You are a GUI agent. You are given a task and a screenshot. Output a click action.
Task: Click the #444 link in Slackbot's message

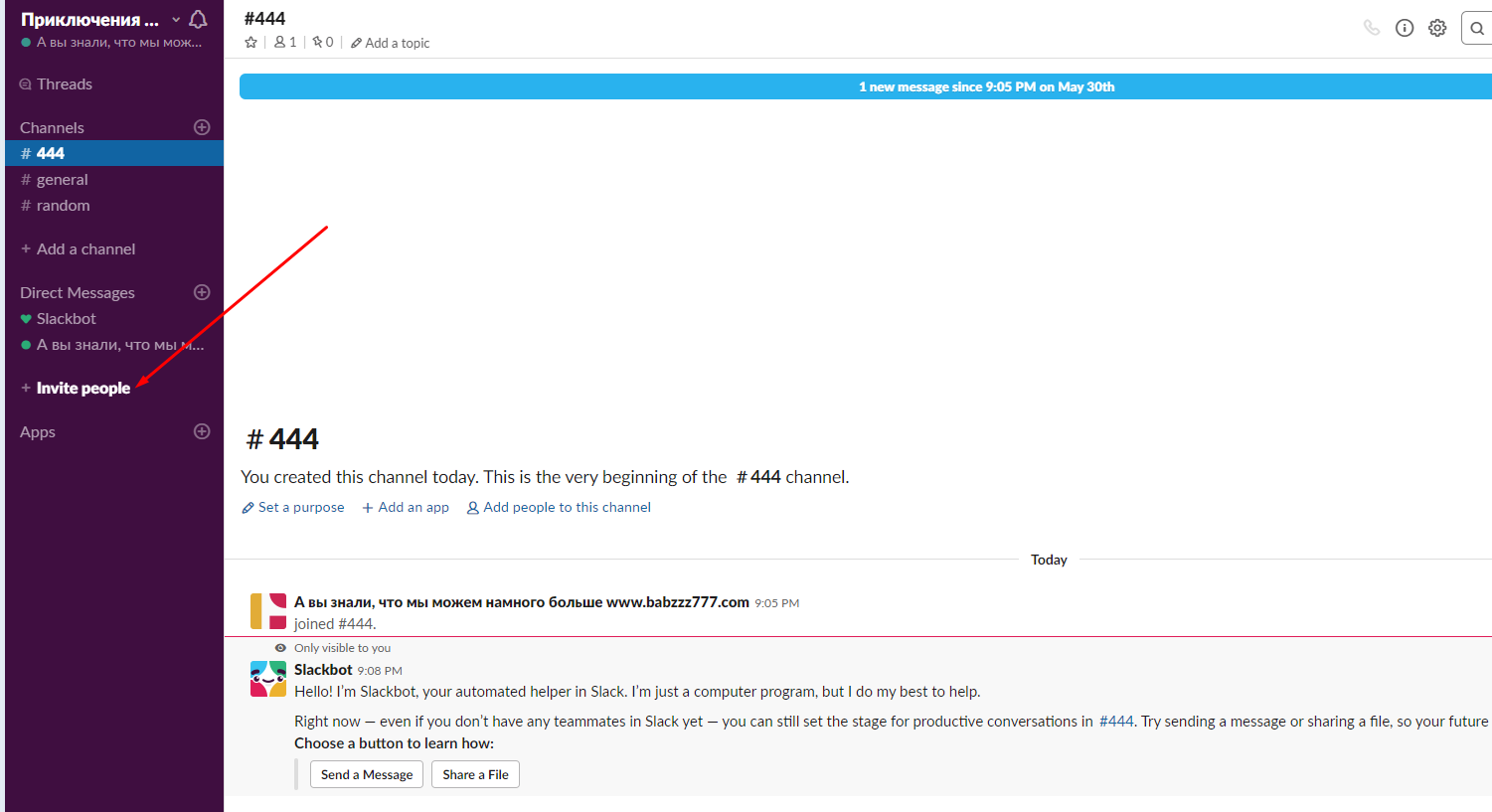(x=1116, y=722)
